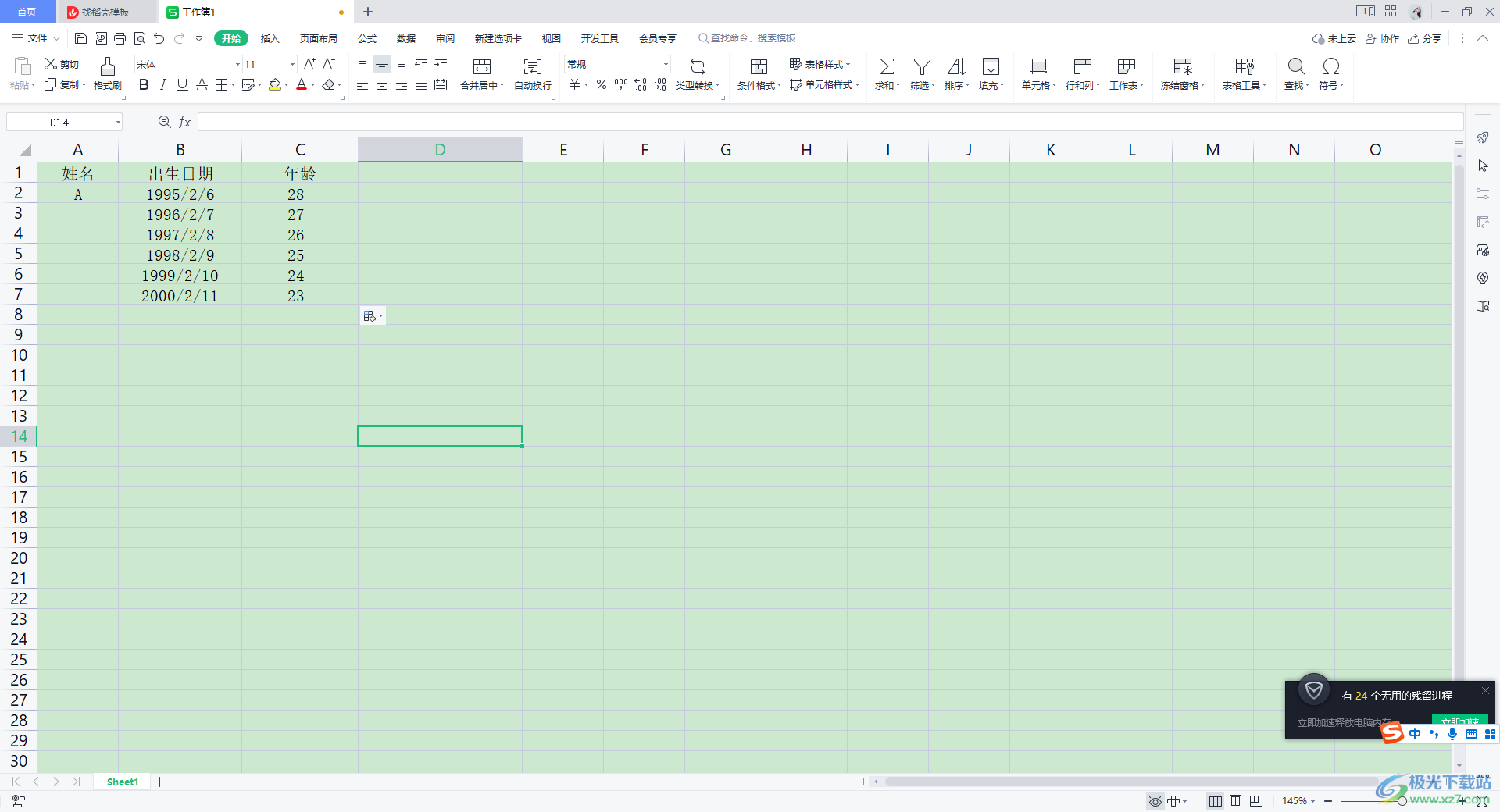The height and width of the screenshot is (812, 1500).
Task: Click the Strikethrough text icon
Action: tap(202, 84)
